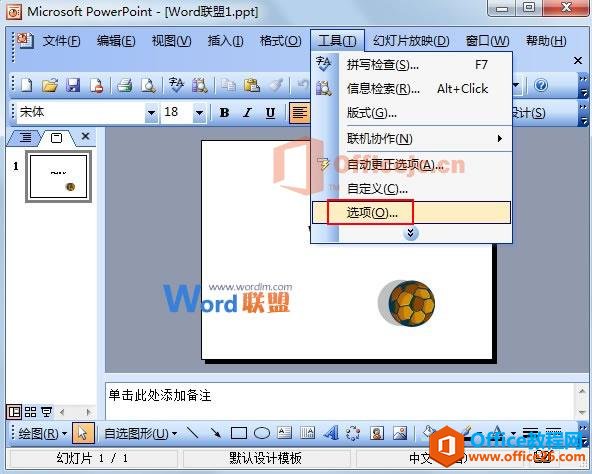Choose 信息检索(R)... menu entry
Screen dimensions: 592x474
coord(411,89)
